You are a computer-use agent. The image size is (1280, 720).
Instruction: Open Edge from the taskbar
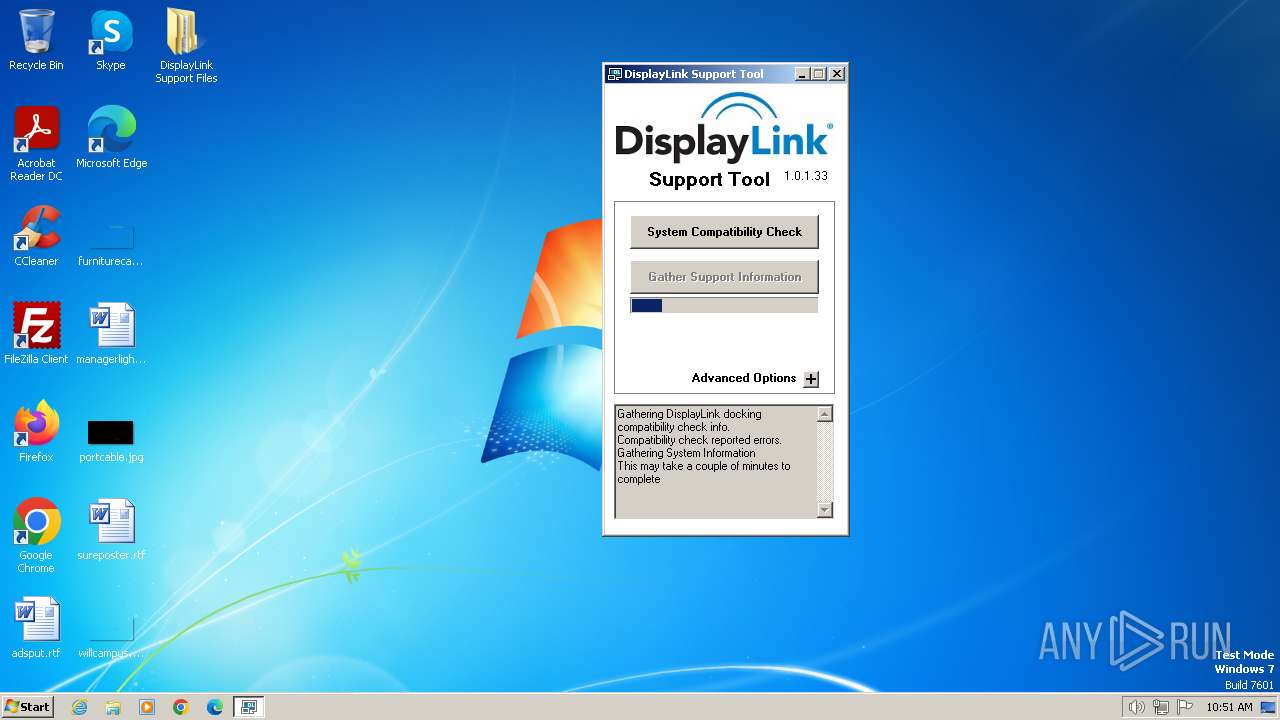click(215, 707)
